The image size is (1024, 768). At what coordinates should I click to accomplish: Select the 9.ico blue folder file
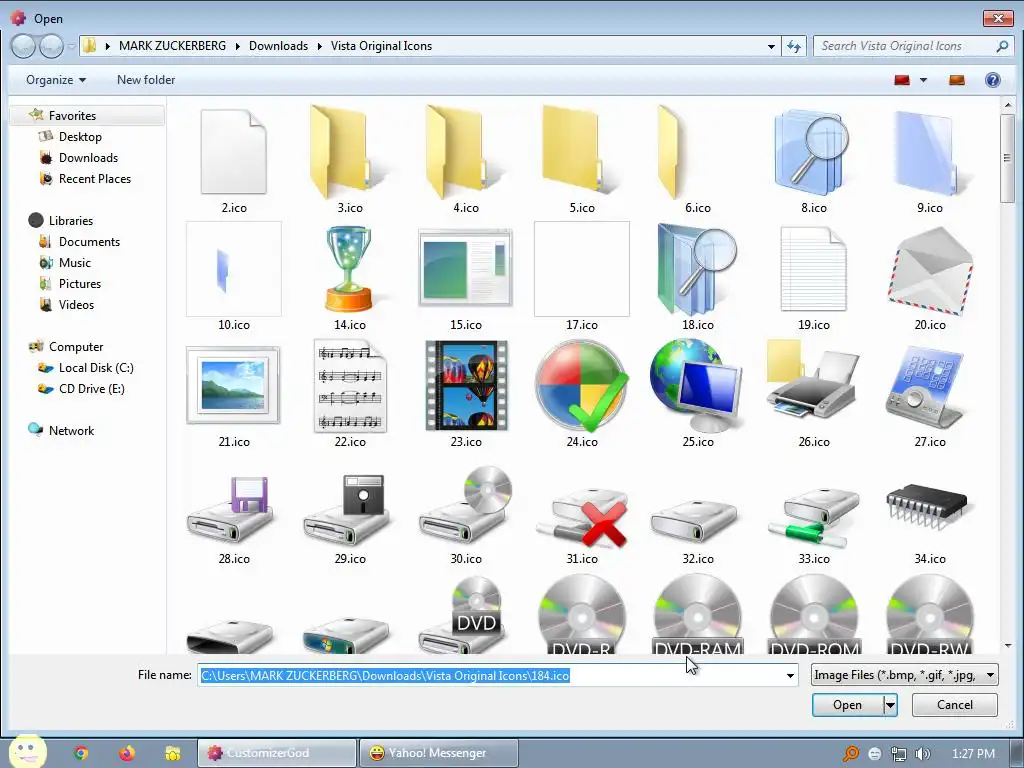click(x=929, y=160)
